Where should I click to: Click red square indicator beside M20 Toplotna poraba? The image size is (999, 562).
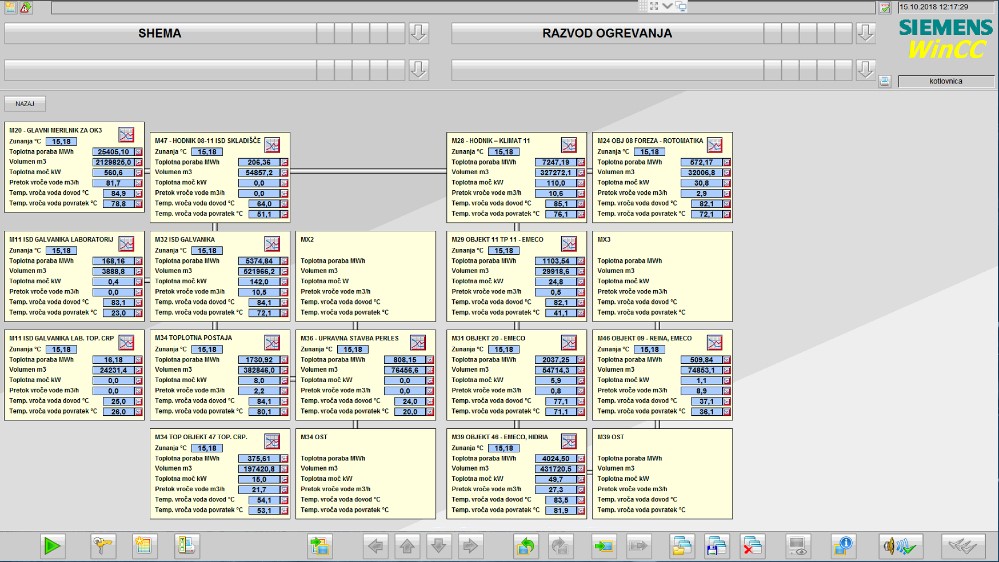[138, 152]
